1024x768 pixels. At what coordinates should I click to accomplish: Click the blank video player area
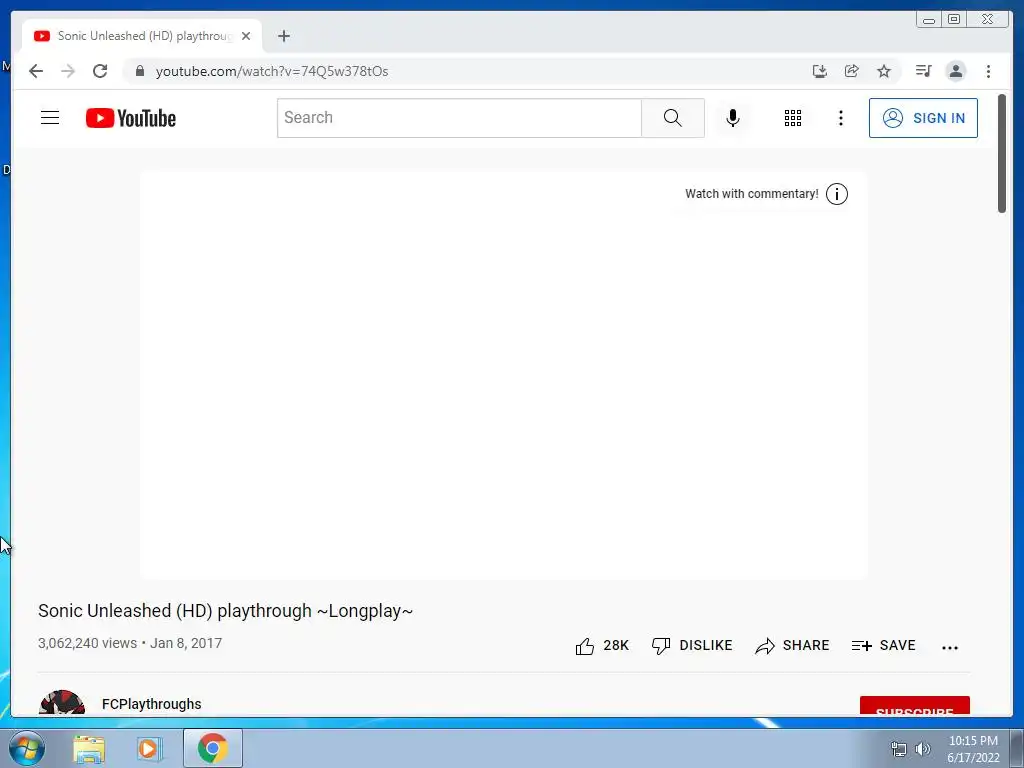[x=504, y=376]
